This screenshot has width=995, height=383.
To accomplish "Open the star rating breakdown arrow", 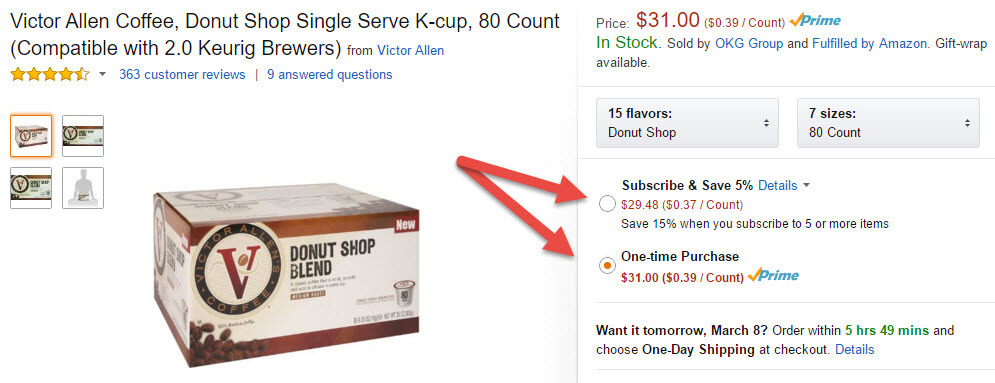I will [103, 75].
